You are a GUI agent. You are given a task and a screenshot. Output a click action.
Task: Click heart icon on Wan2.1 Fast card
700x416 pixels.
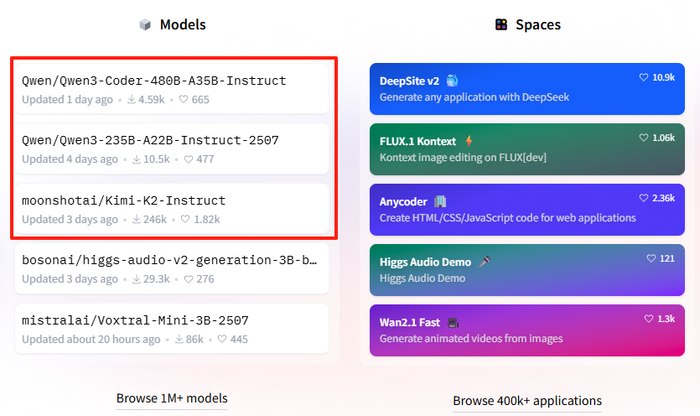tap(648, 318)
